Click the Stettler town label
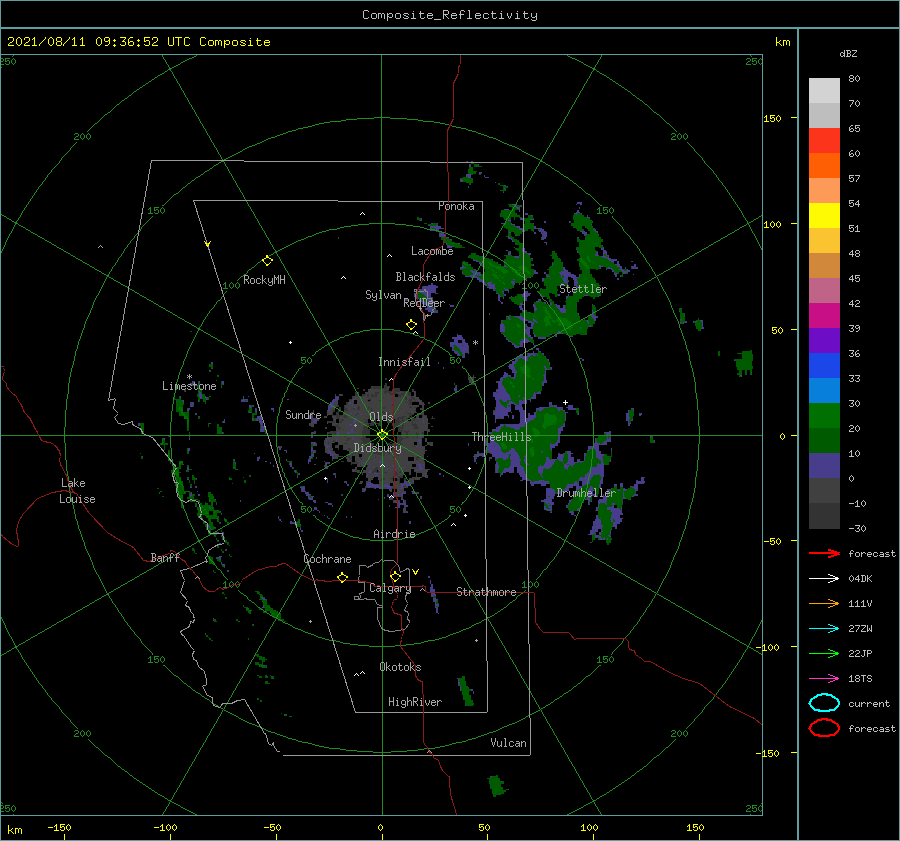 (583, 289)
